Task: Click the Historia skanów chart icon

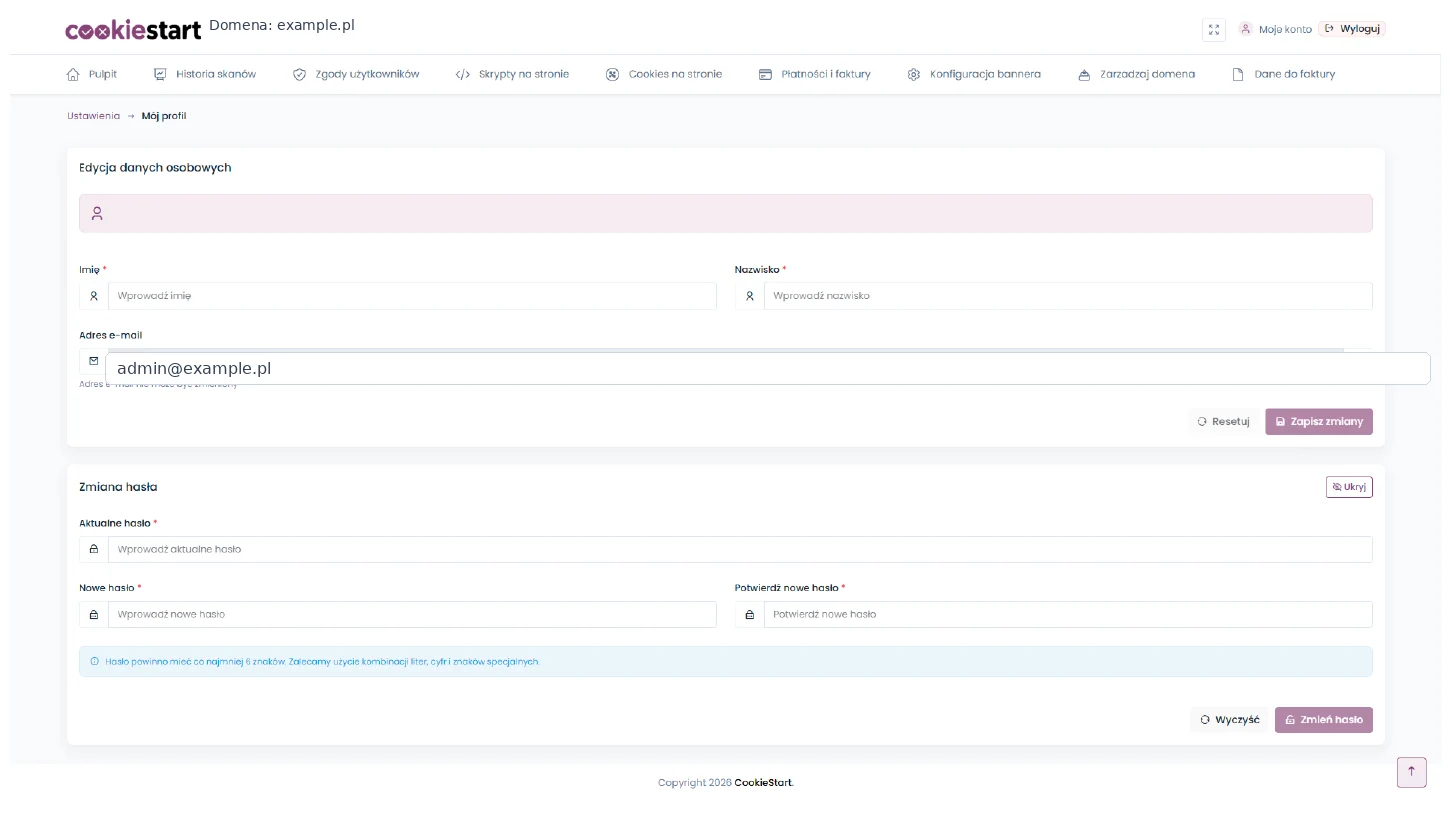Action: pos(160,74)
